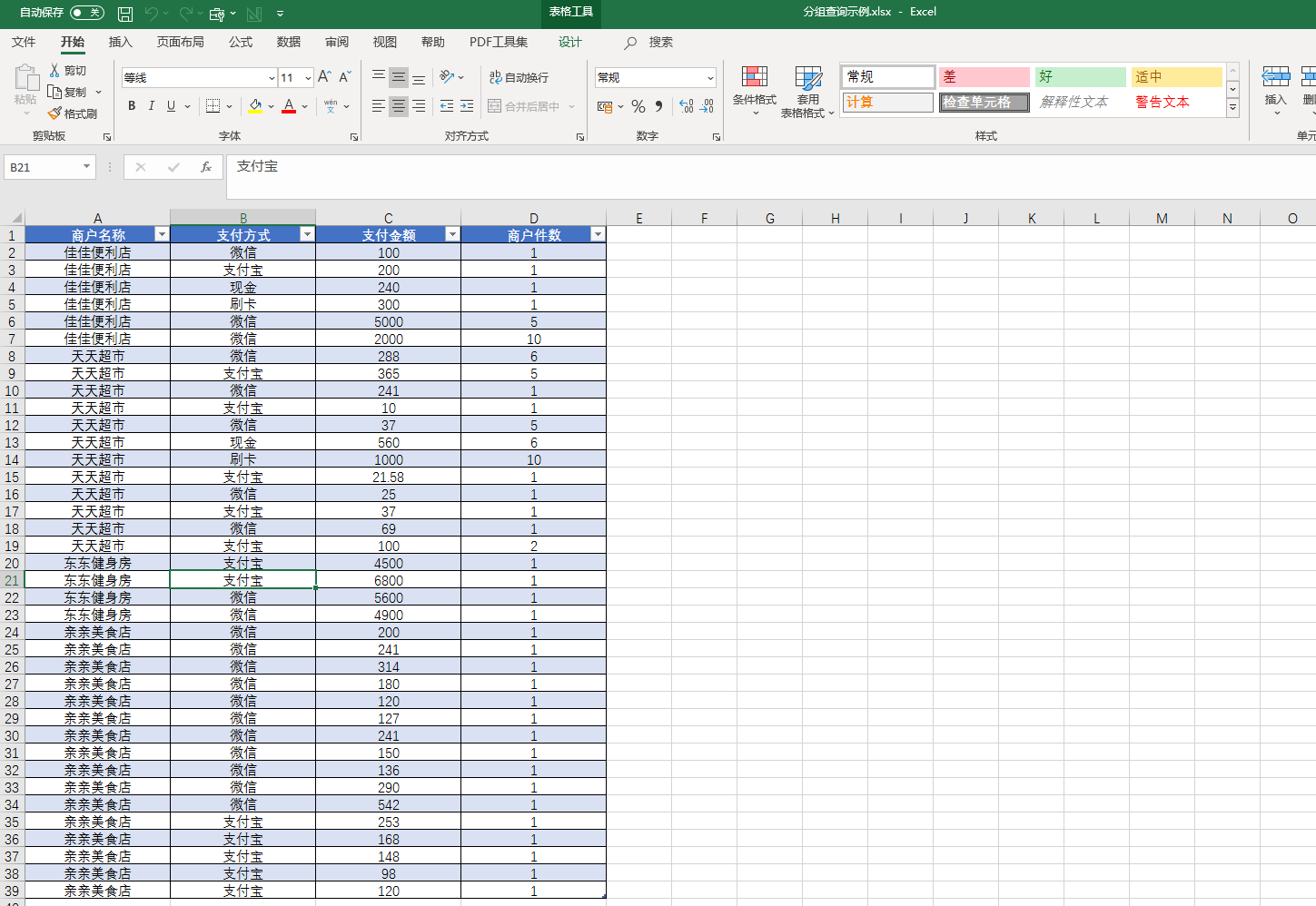
Task: Apply the 差 (Bad) cell style
Action: (x=985, y=77)
